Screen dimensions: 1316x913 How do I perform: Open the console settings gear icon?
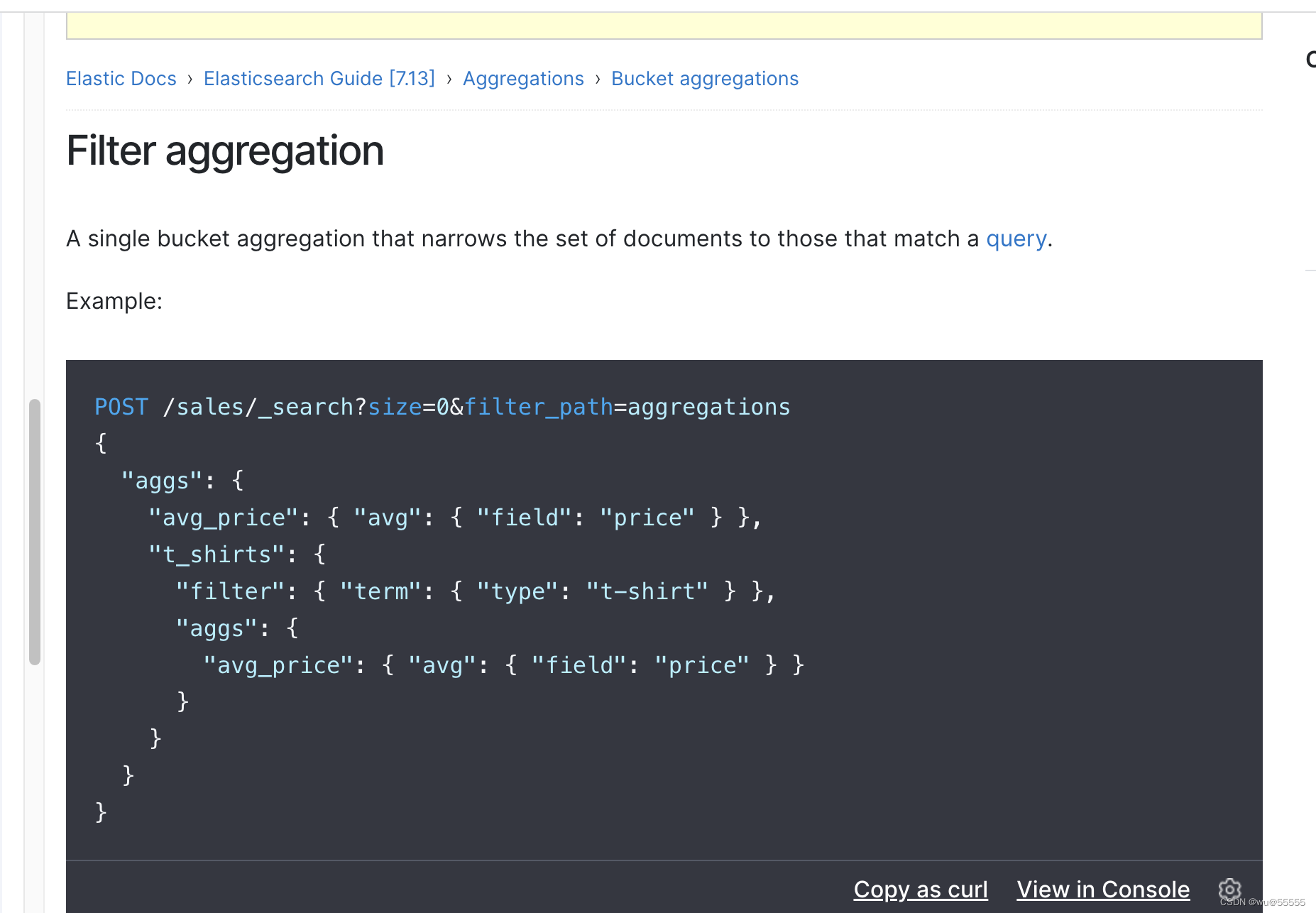pos(1229,889)
